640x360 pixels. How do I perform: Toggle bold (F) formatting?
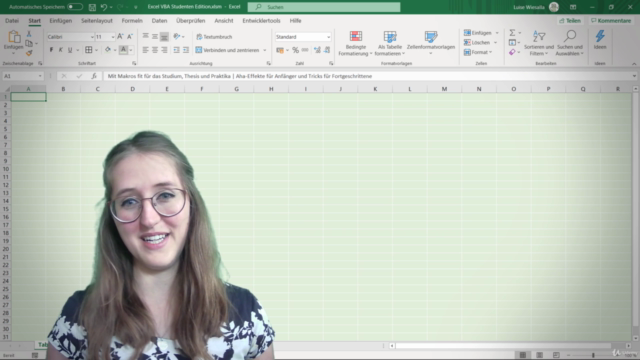click(51, 50)
